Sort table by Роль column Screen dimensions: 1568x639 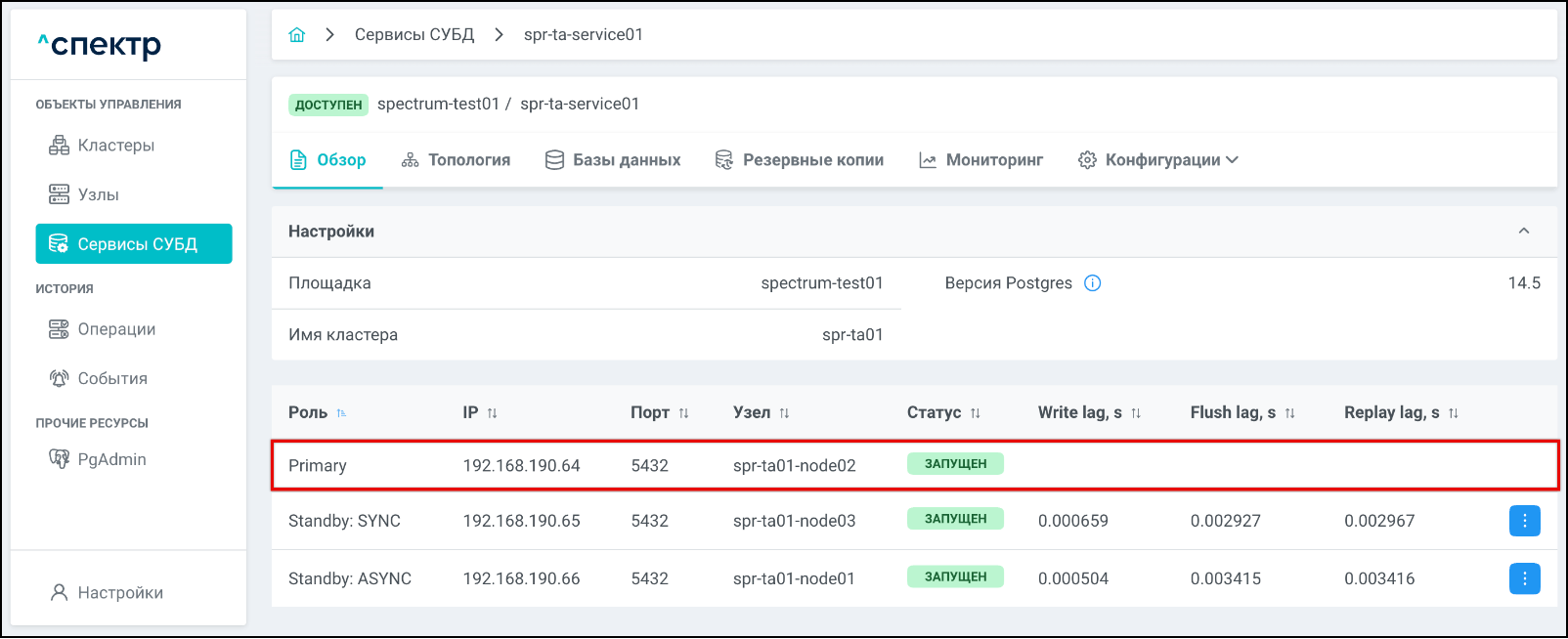(x=341, y=413)
